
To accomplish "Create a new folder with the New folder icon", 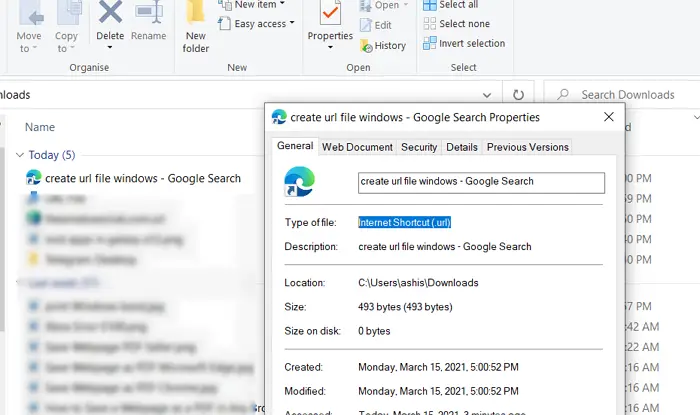I will tap(196, 12).
